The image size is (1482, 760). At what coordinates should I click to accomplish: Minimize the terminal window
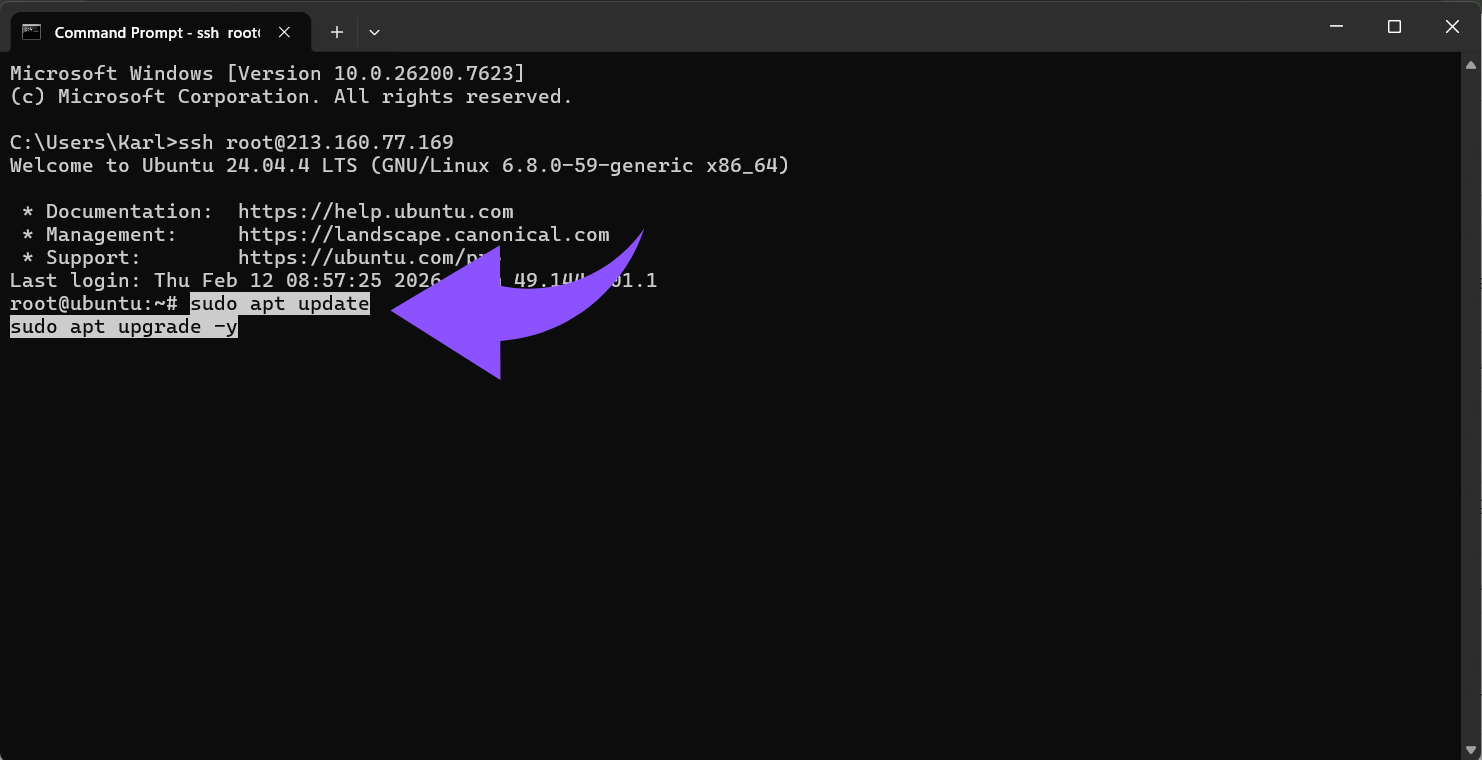(1336, 27)
